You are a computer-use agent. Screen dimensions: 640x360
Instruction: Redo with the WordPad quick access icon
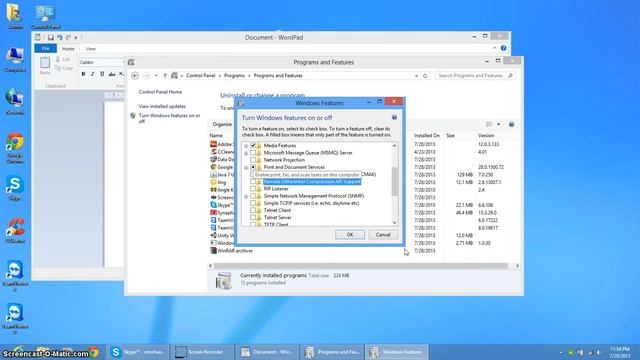tap(68, 38)
